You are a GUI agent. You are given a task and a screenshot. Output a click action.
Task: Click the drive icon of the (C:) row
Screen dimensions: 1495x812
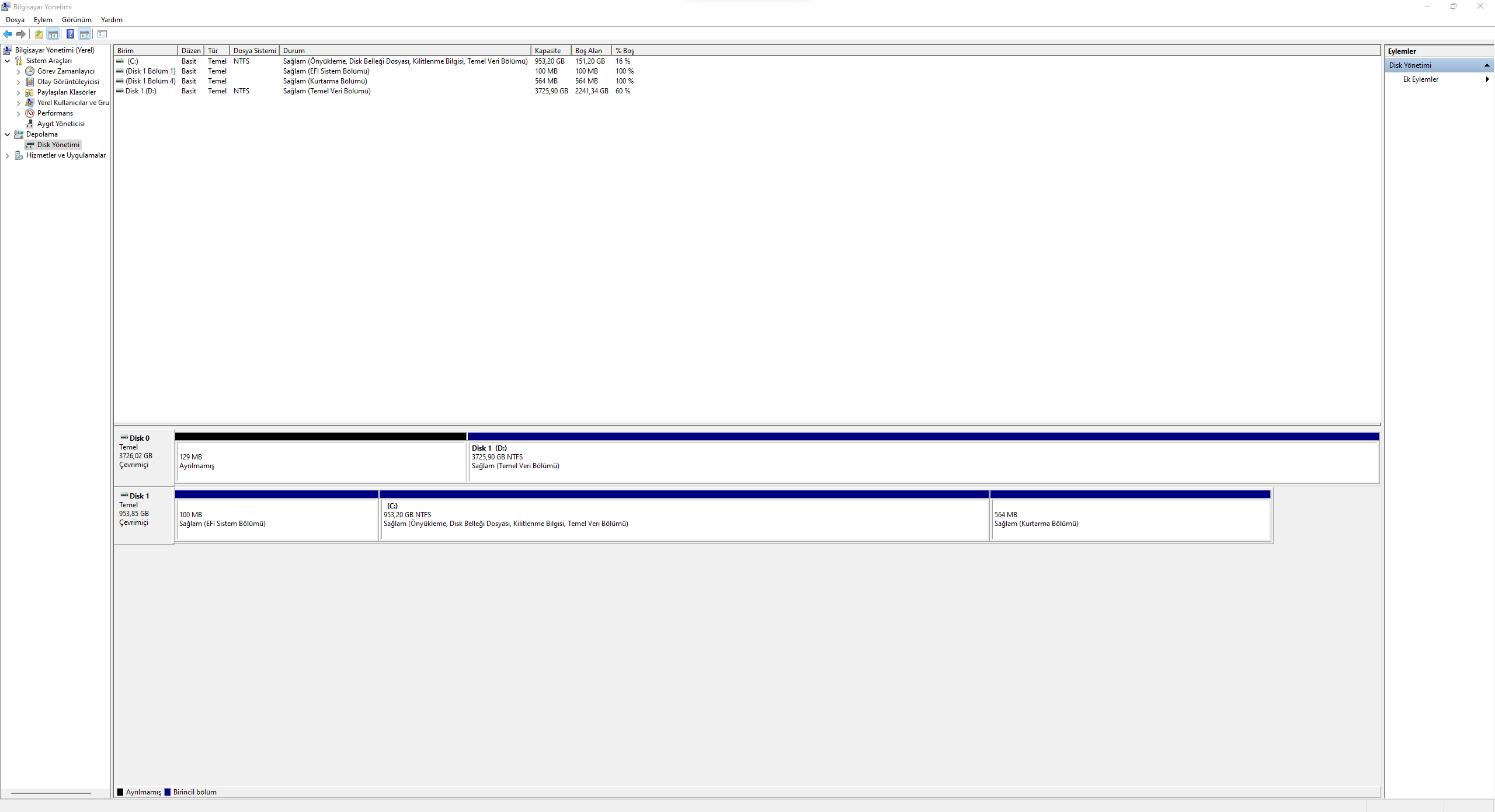tap(120, 61)
